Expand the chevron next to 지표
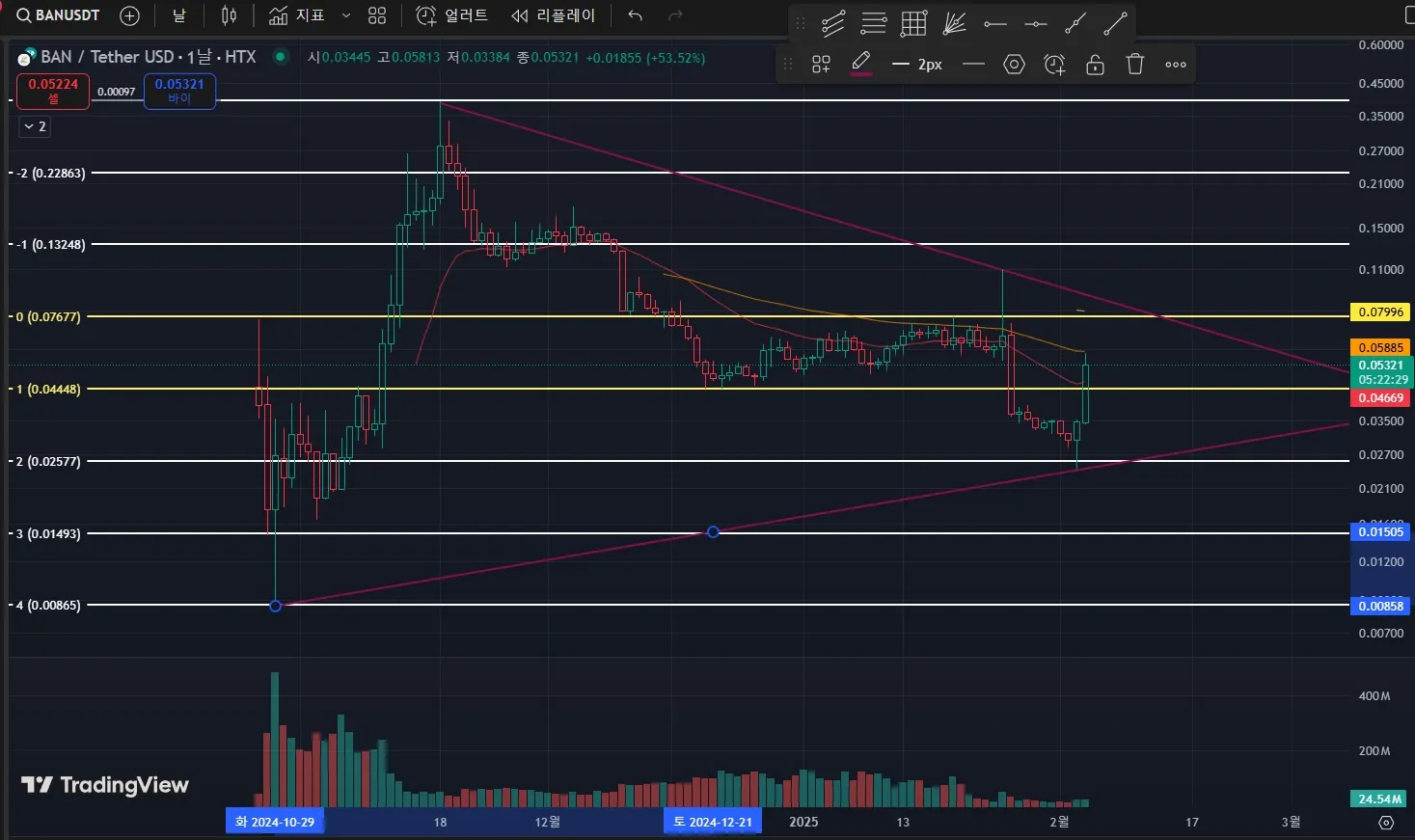Viewport: 1415px width, 840px height. pos(346,15)
